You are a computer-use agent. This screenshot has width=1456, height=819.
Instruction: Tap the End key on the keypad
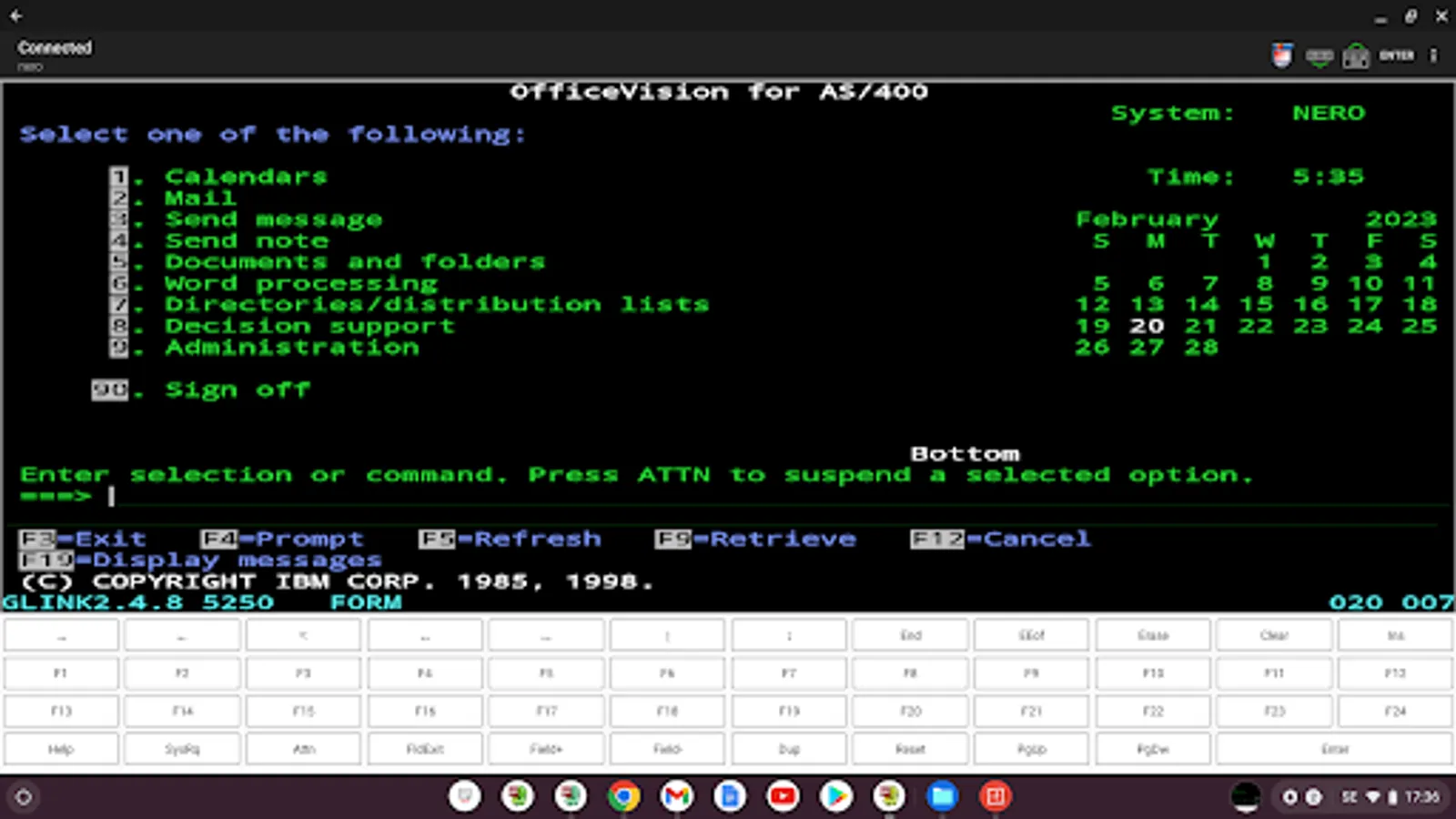point(910,635)
